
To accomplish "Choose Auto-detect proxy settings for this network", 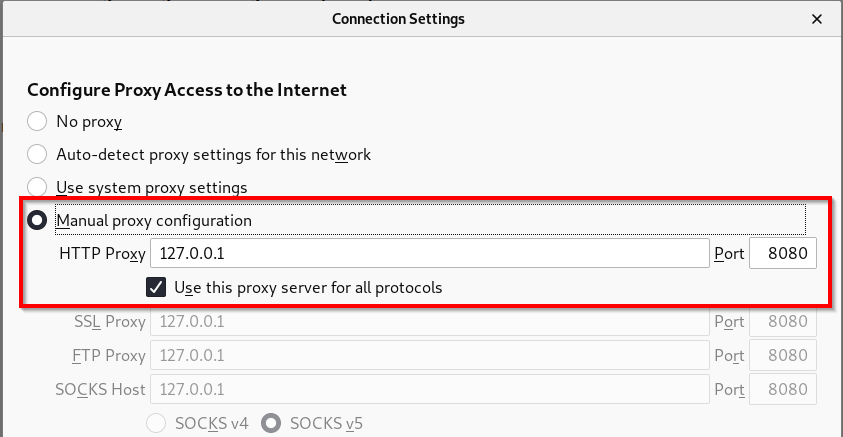I will 37,154.
